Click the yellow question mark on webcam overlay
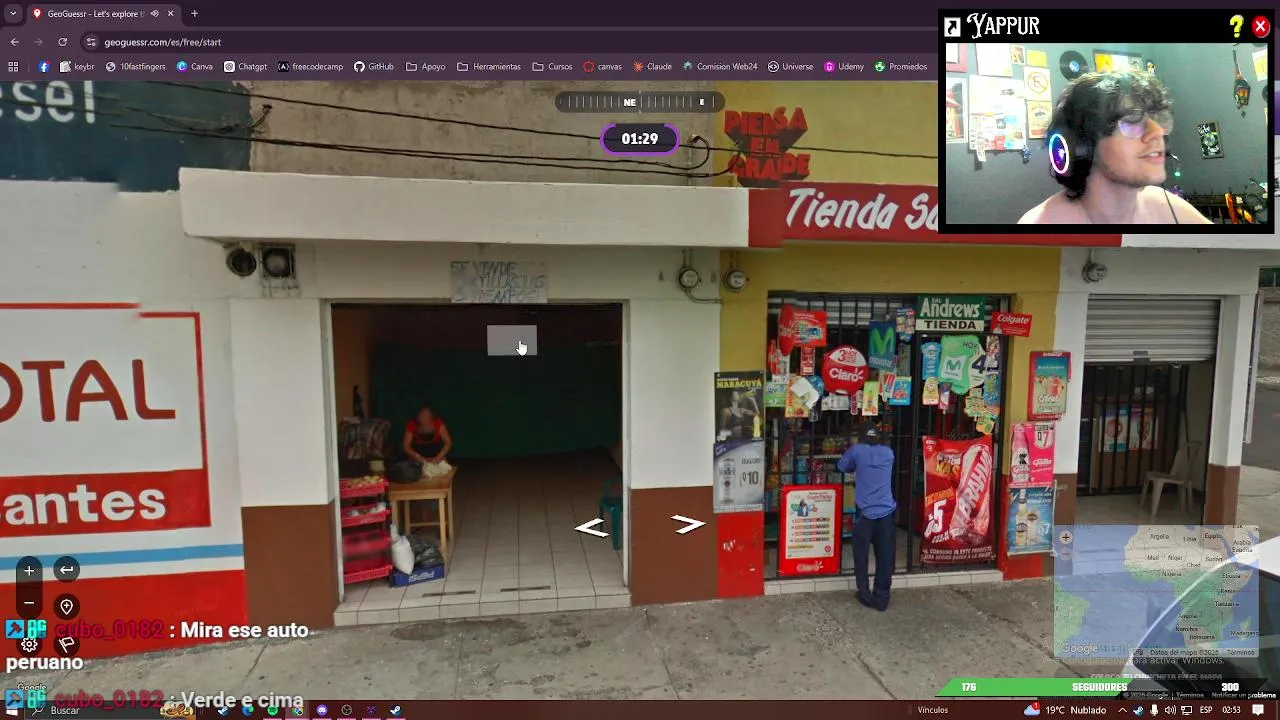 [1236, 27]
